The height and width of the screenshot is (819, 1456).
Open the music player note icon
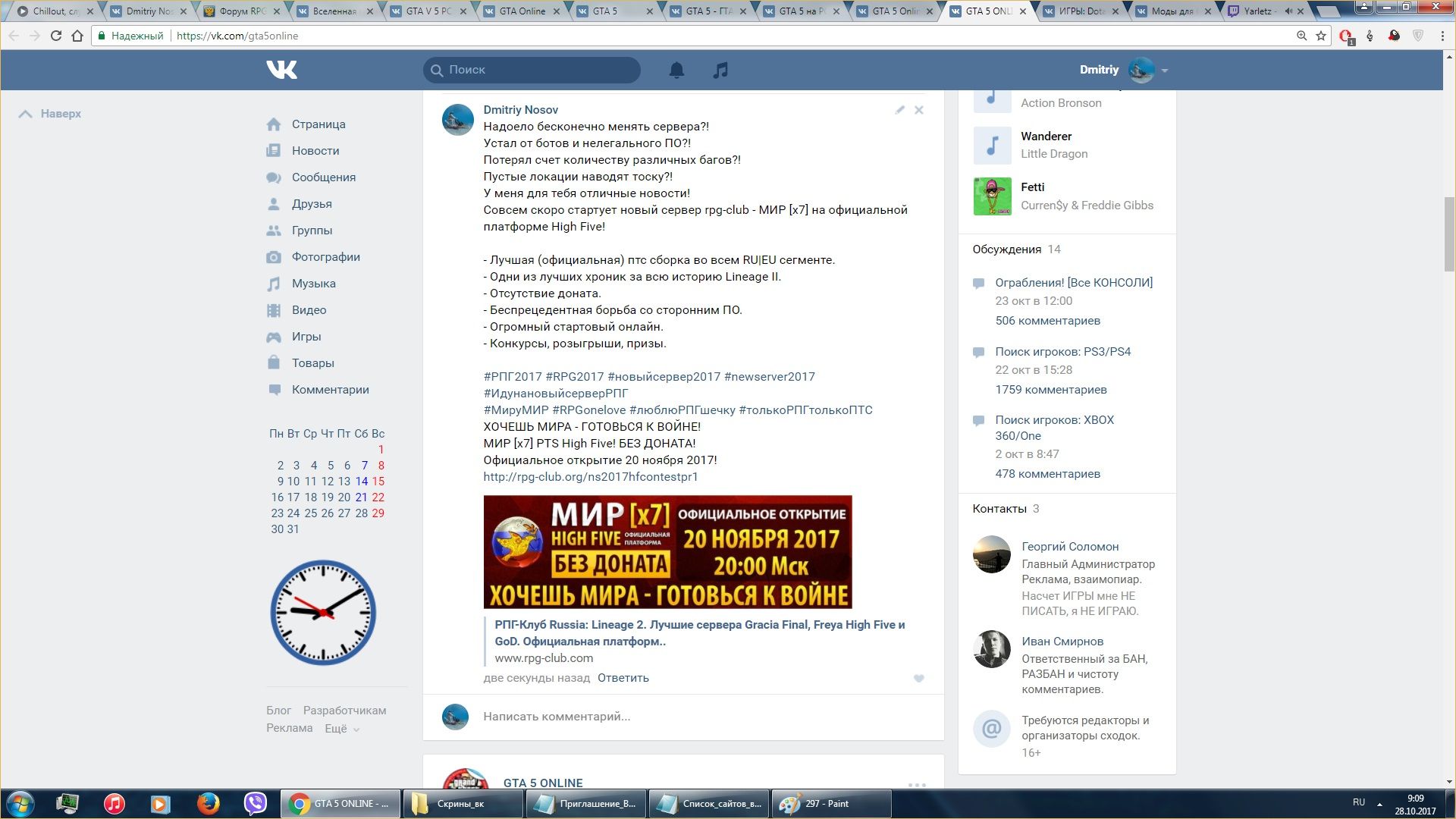click(720, 70)
